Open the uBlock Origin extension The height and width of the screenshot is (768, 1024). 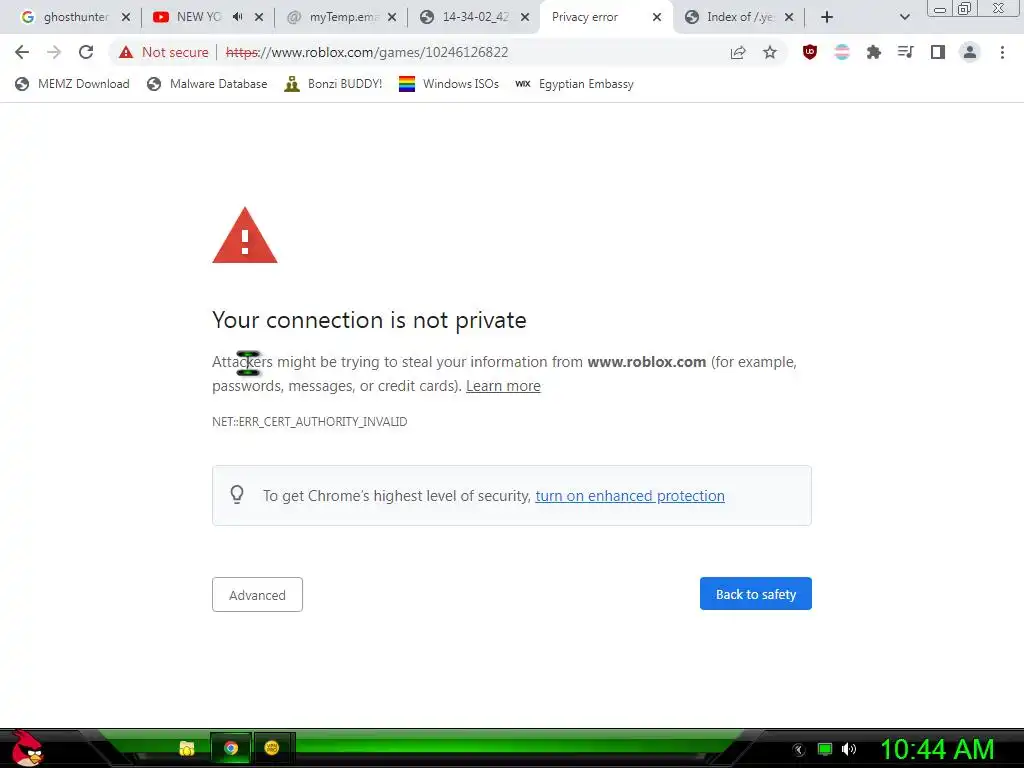tap(810, 52)
